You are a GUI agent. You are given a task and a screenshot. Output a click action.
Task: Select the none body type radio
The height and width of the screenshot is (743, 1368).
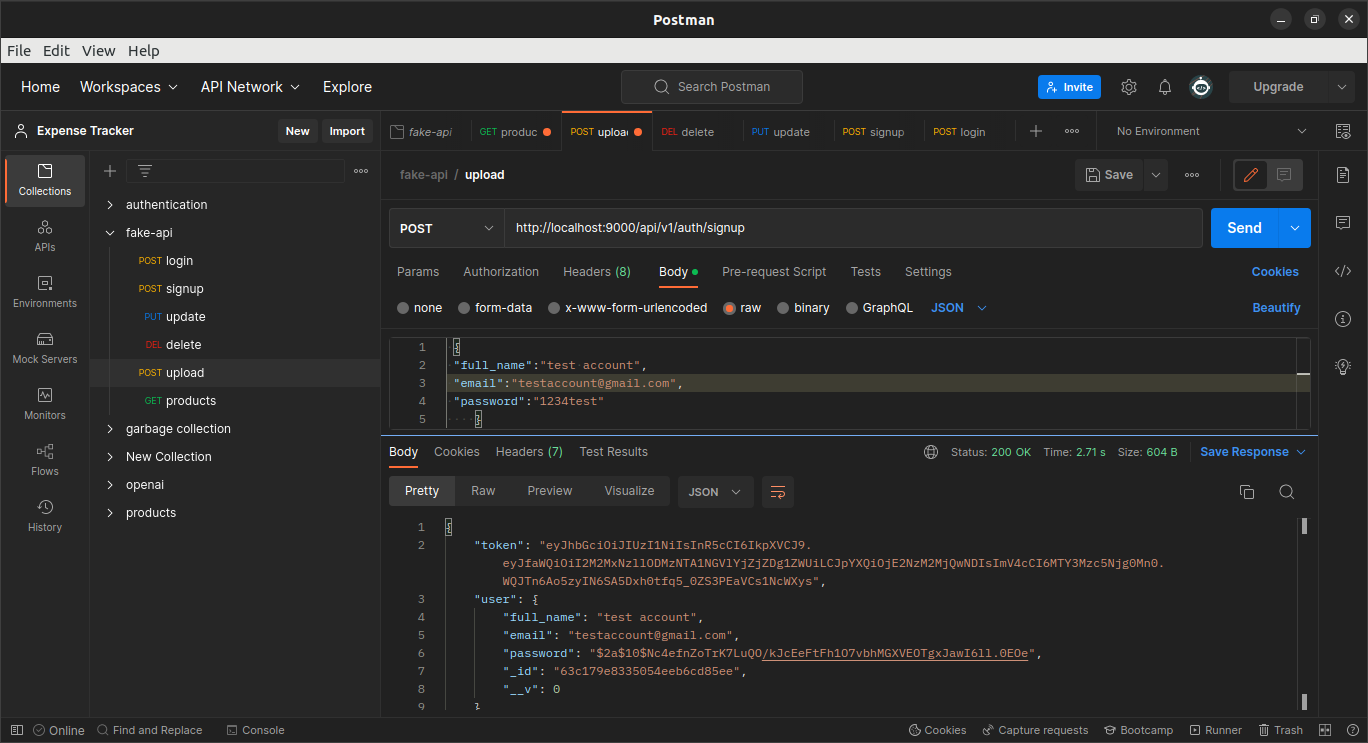pos(403,308)
